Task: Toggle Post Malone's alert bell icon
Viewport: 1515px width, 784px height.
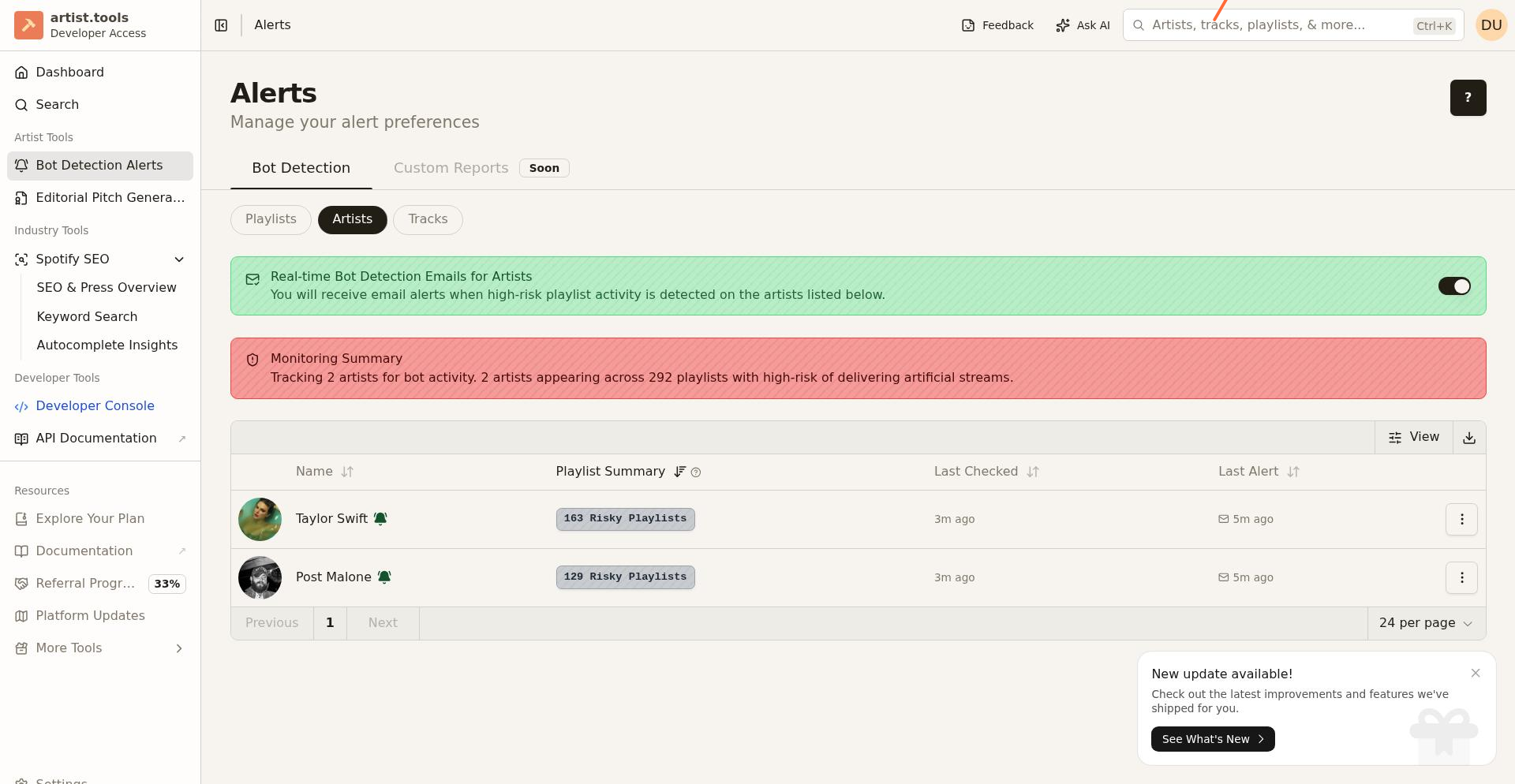Action: point(384,577)
